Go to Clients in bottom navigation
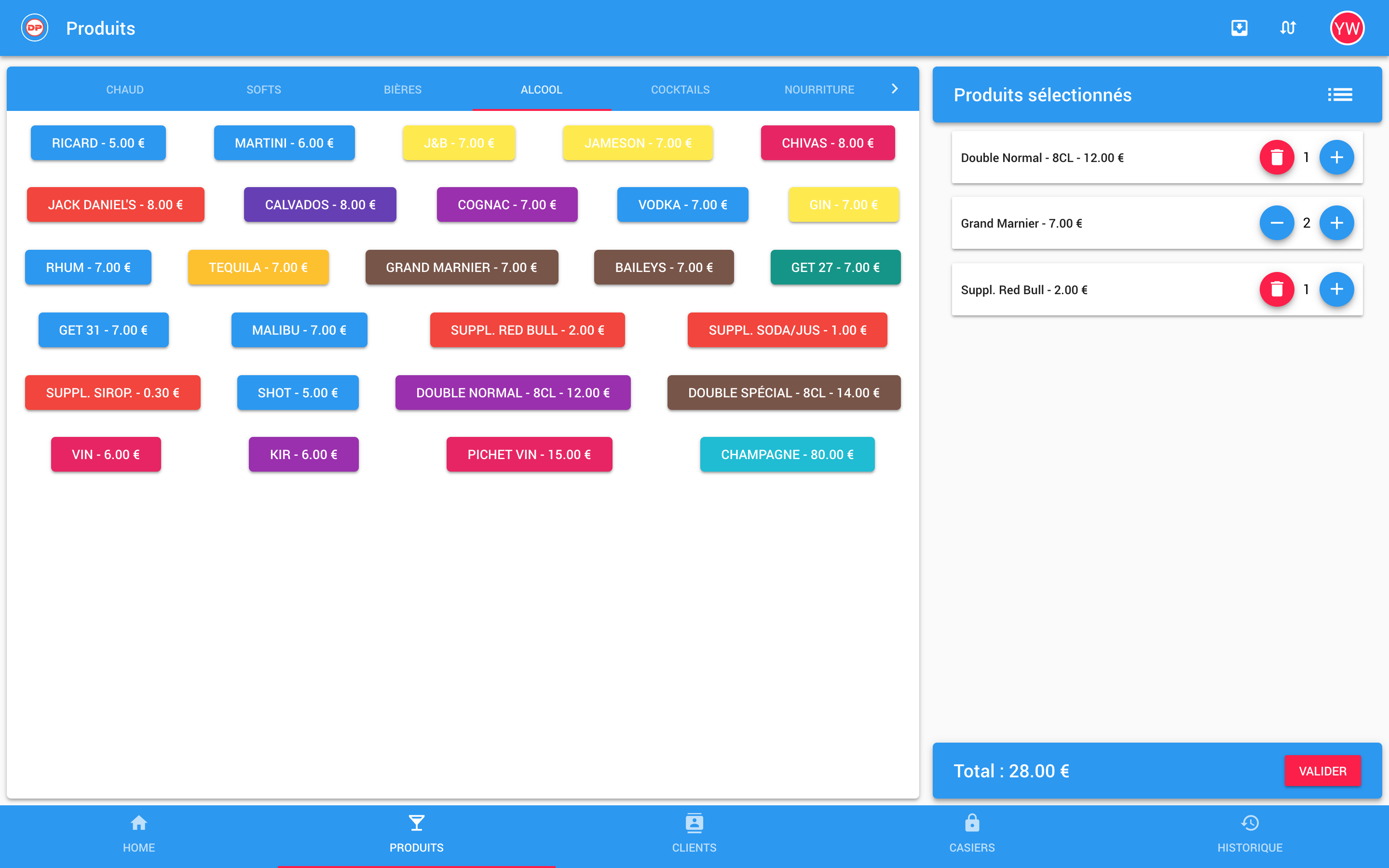Screen dimensions: 1389x868 [x=694, y=833]
